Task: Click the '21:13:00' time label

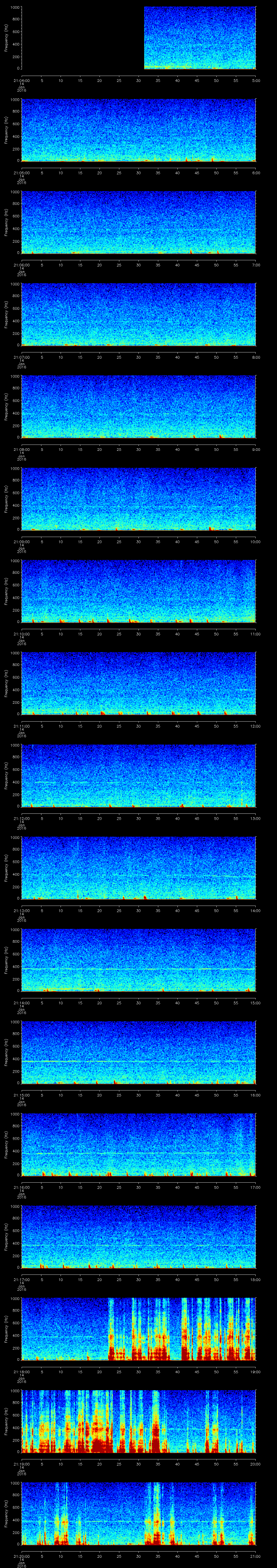Action: 21,910
